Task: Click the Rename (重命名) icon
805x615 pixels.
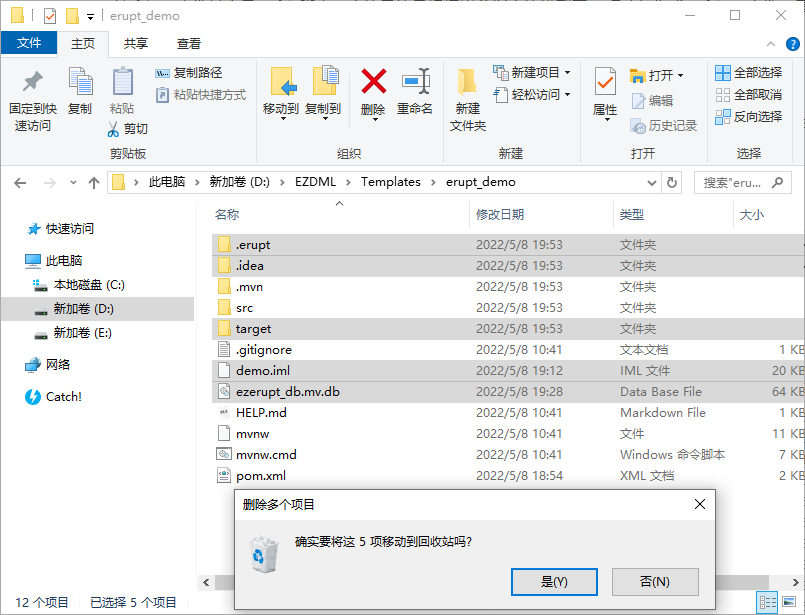Action: click(x=415, y=81)
